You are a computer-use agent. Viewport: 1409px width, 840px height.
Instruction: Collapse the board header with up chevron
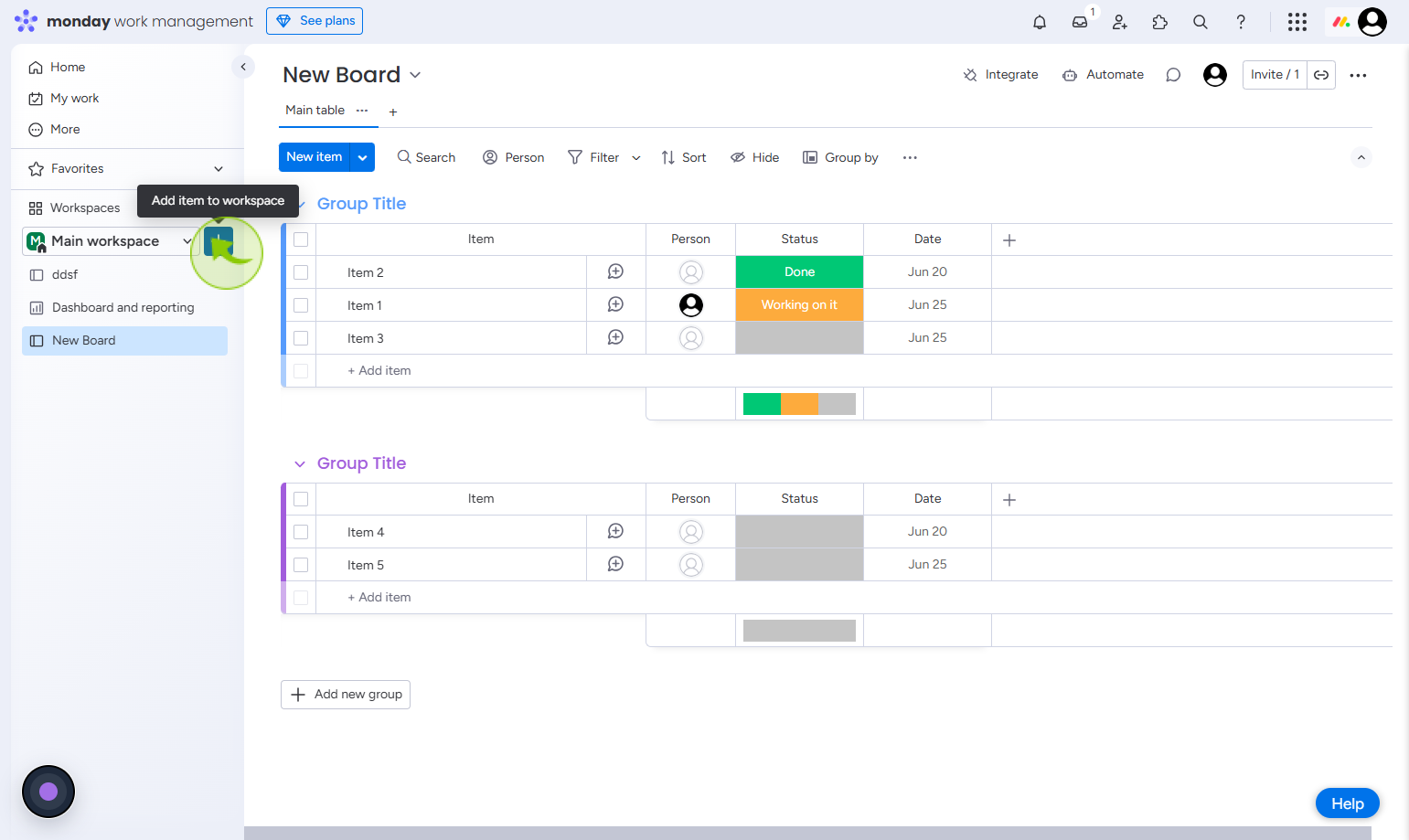point(1361,157)
